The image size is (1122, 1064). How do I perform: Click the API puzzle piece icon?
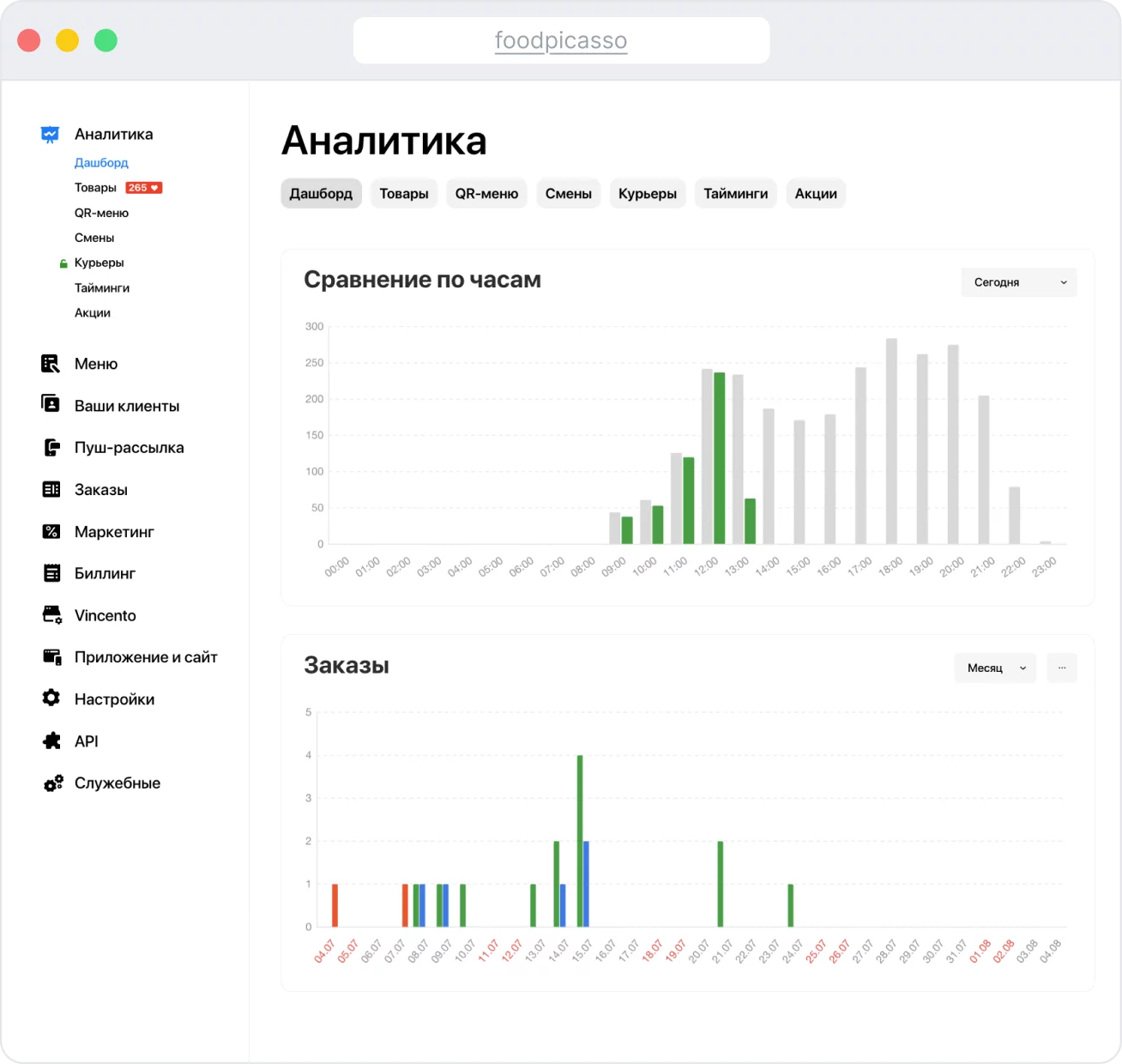(51, 741)
